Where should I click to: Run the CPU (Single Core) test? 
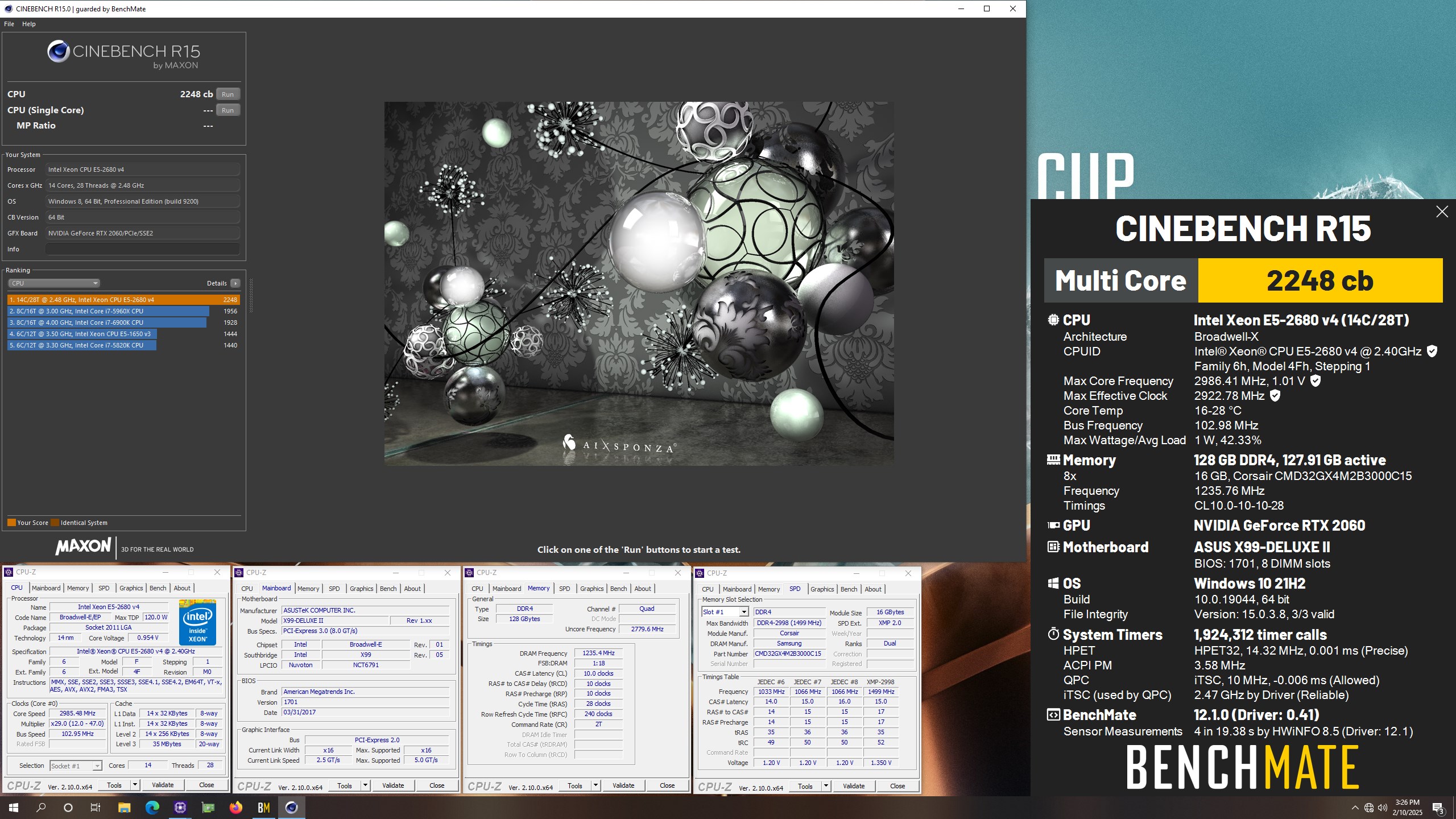coord(227,110)
